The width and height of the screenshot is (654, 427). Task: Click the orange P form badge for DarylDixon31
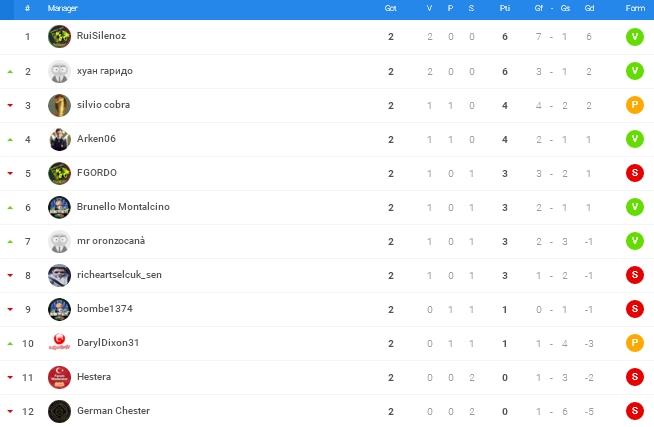click(634, 343)
